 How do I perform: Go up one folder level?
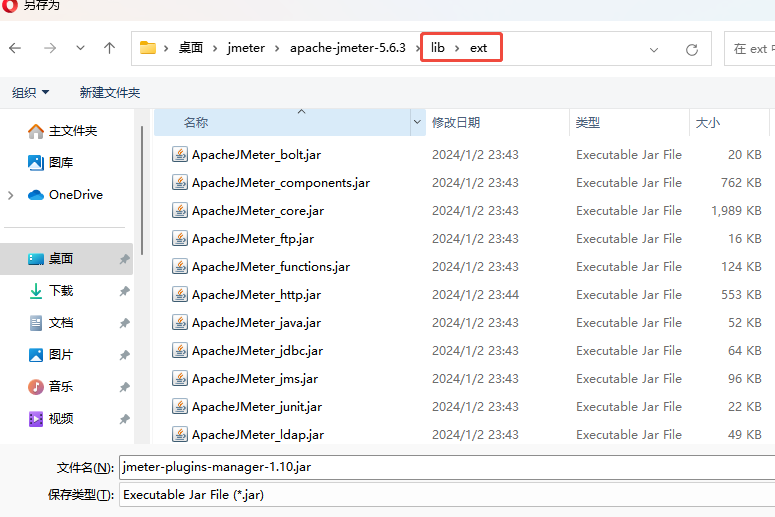click(109, 48)
